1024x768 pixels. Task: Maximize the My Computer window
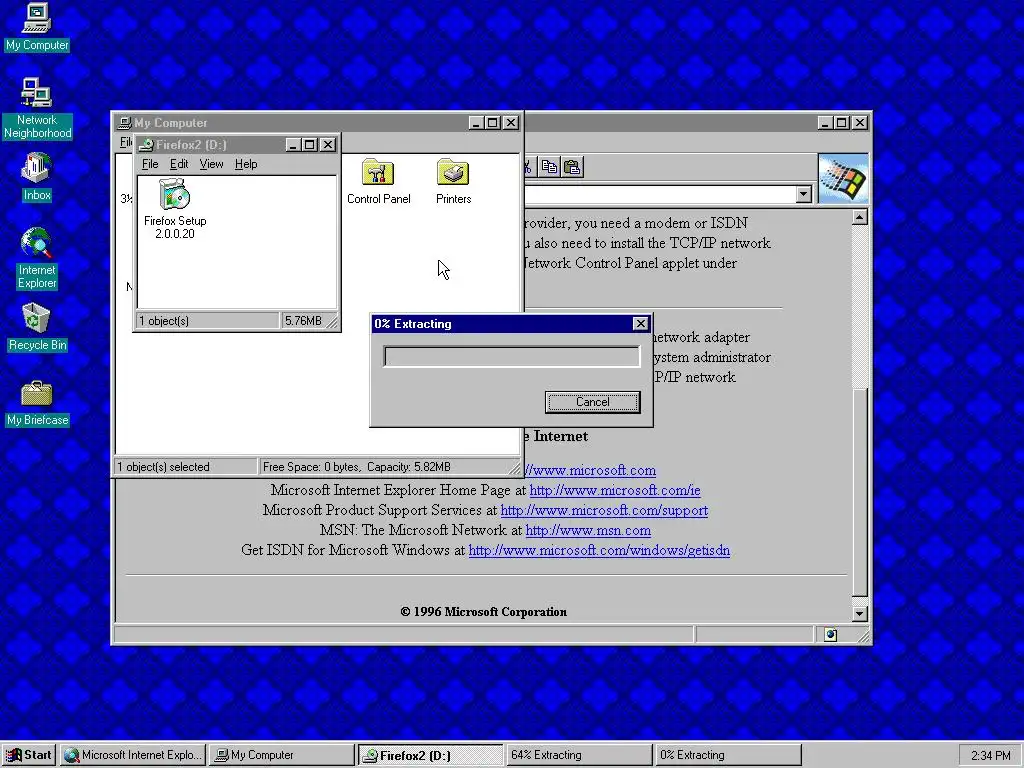(493, 123)
